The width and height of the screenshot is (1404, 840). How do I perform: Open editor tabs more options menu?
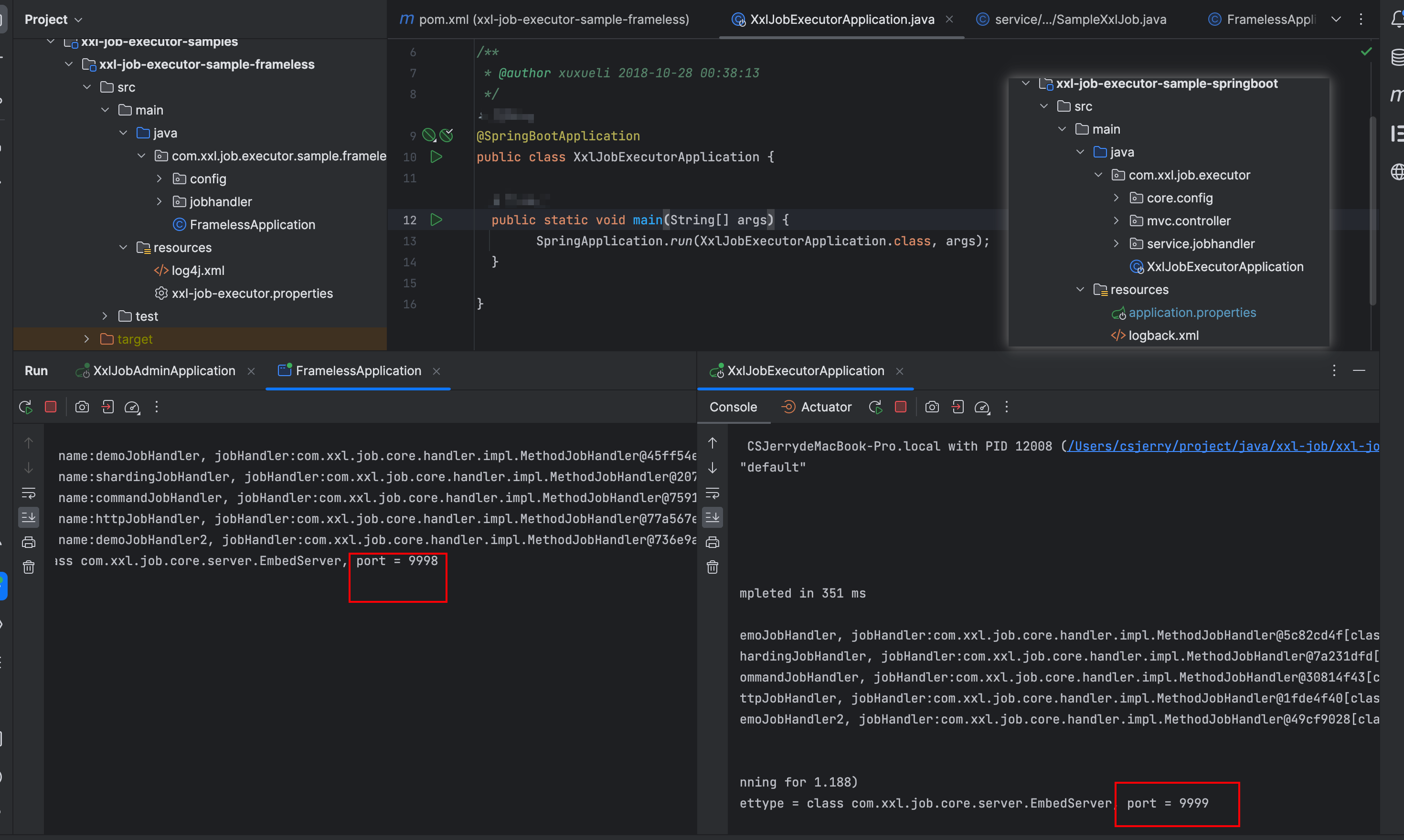[1361, 19]
